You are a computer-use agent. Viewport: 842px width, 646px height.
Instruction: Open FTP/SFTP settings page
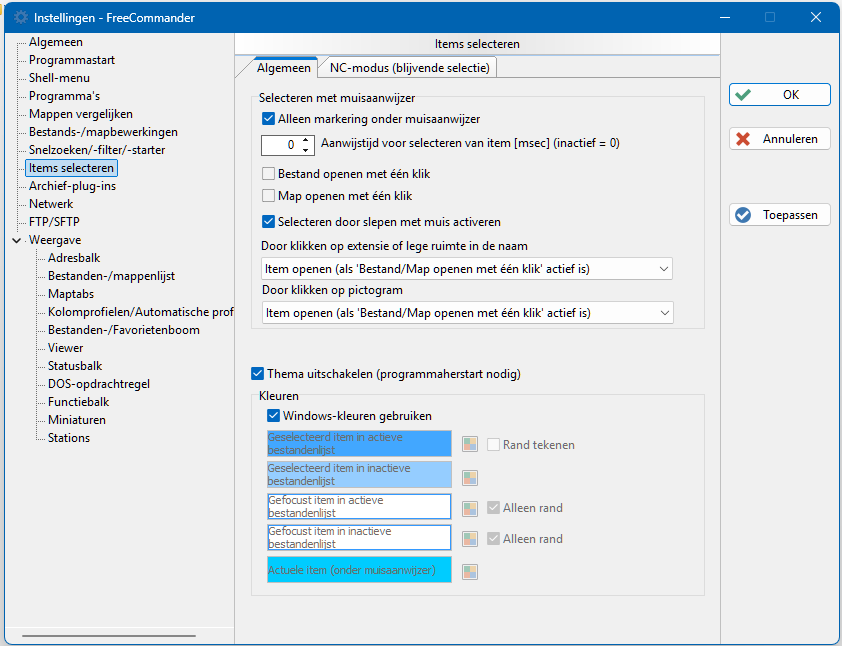pos(54,222)
